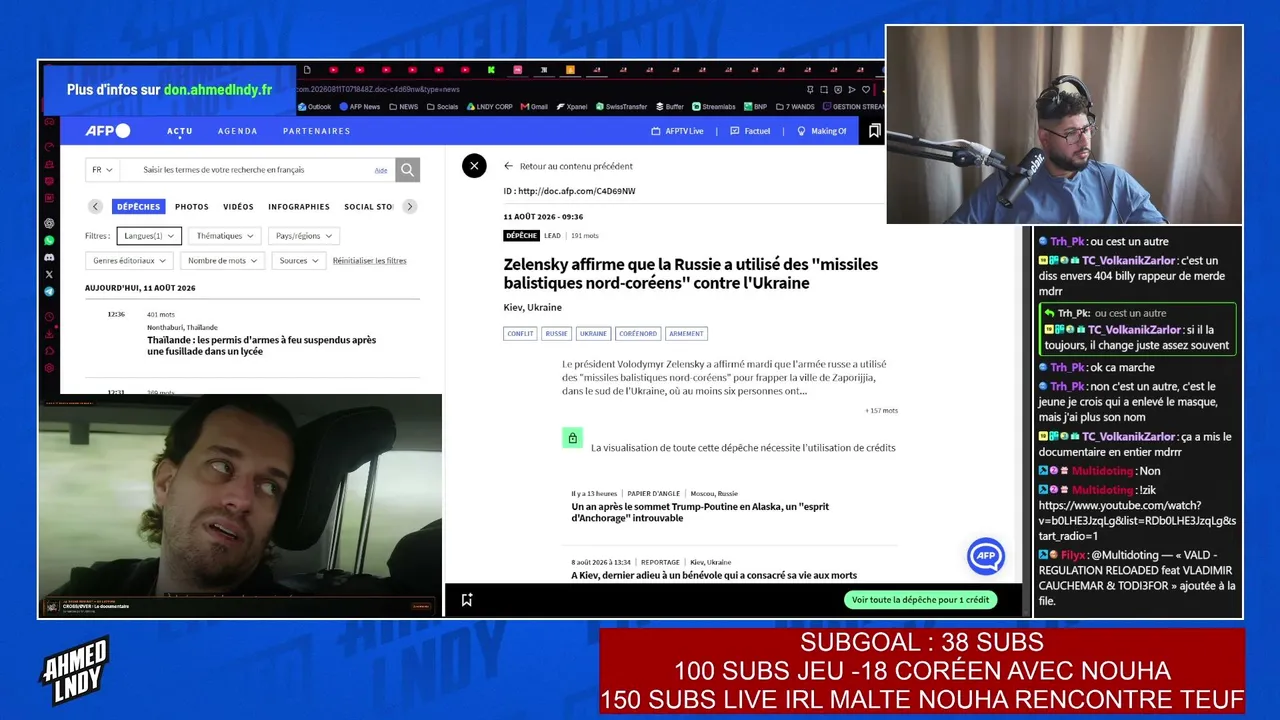Click Réinitialiser les filtres link

(370, 261)
